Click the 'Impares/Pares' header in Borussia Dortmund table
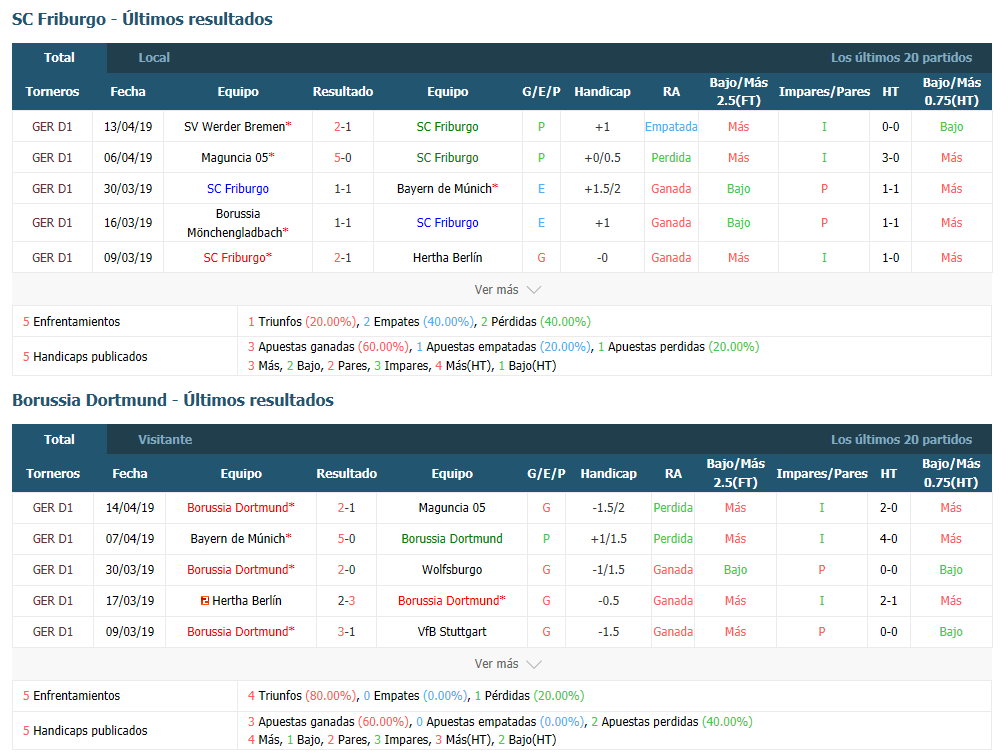Screen dimensions: 1003x754 (822, 473)
